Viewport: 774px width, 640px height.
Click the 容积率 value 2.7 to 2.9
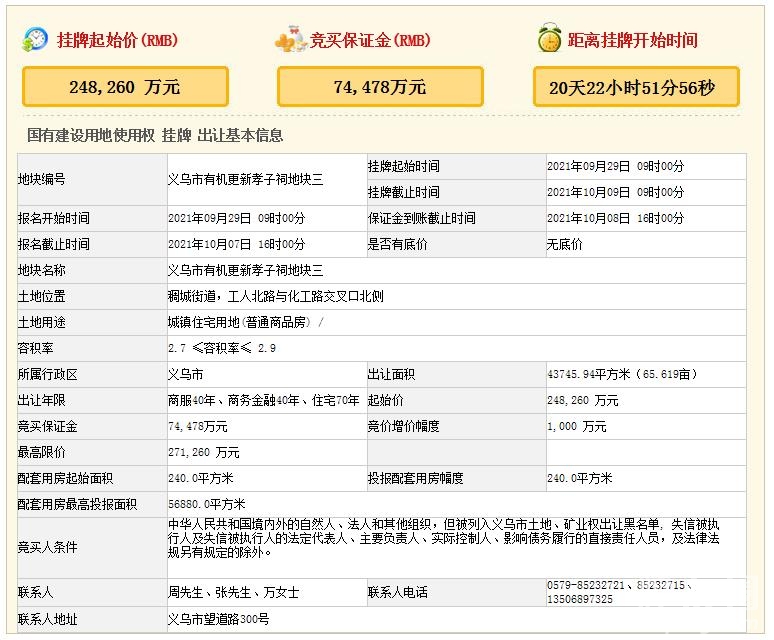tap(222, 348)
